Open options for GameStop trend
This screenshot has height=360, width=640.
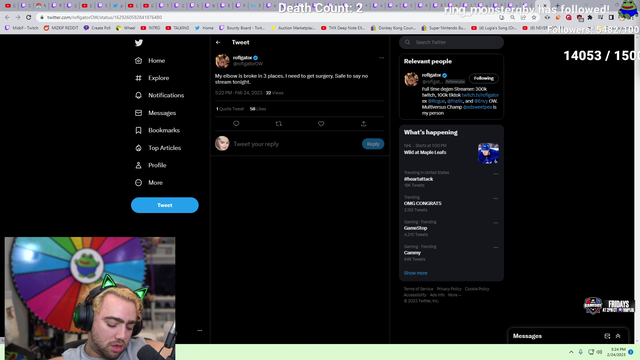[496, 223]
